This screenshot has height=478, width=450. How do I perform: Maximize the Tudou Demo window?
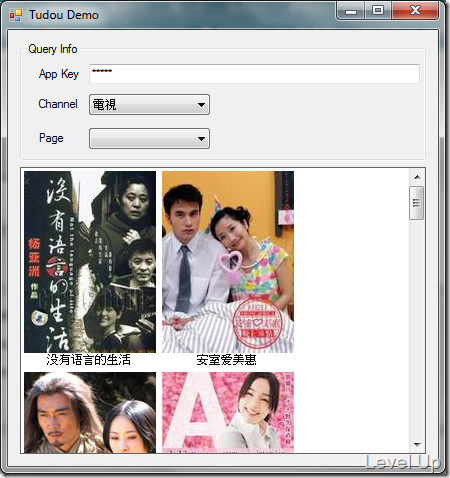(x=378, y=11)
